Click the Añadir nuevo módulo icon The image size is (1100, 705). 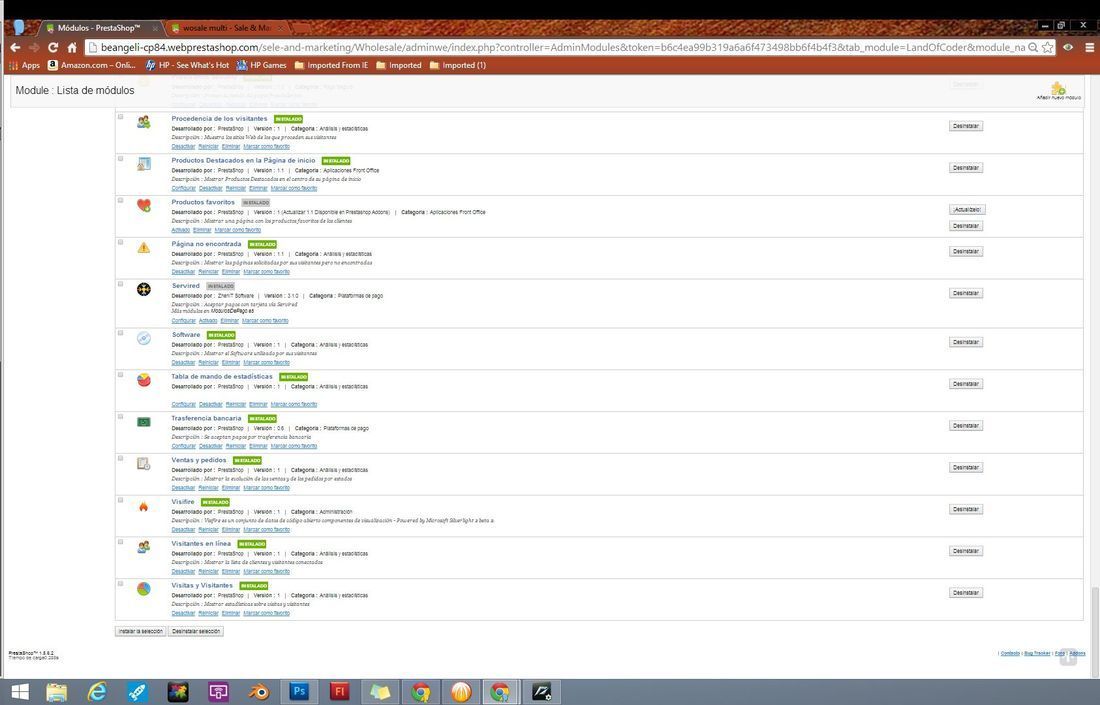1058,88
